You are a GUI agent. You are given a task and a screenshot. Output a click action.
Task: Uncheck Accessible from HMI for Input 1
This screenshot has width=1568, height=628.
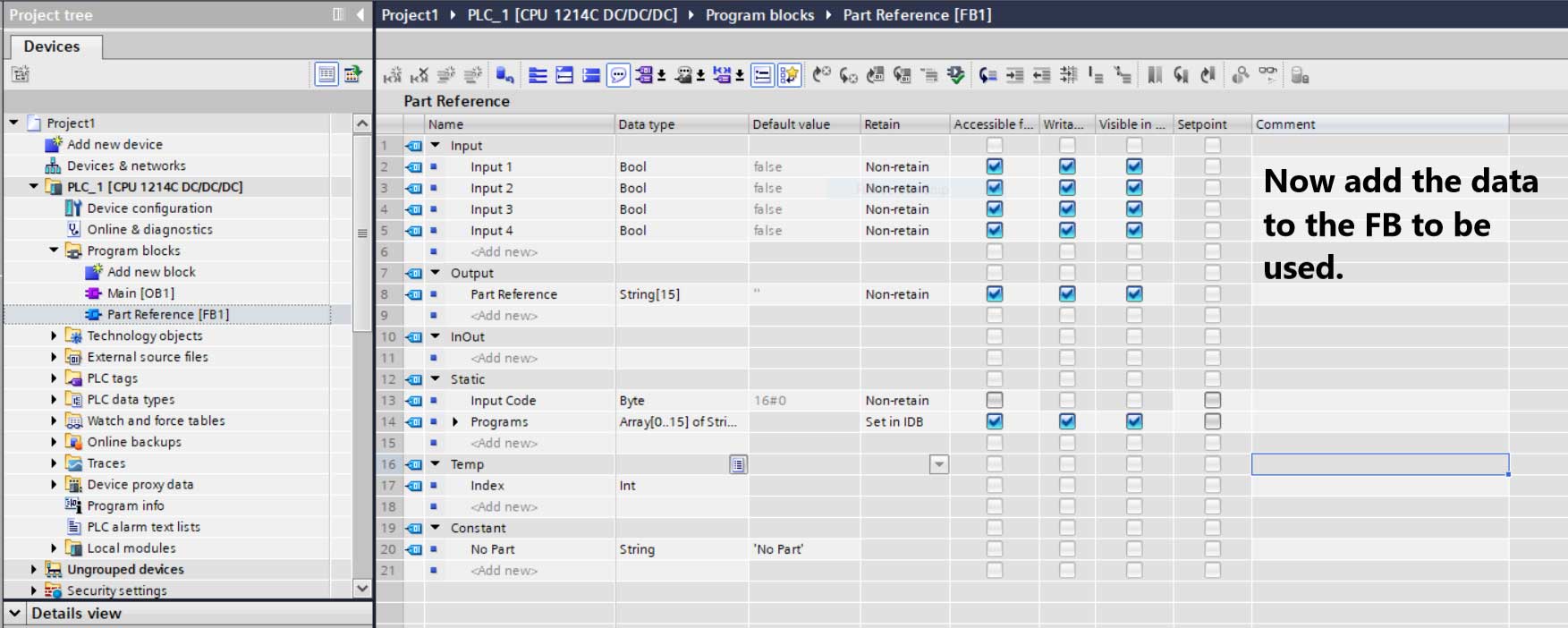tap(995, 166)
